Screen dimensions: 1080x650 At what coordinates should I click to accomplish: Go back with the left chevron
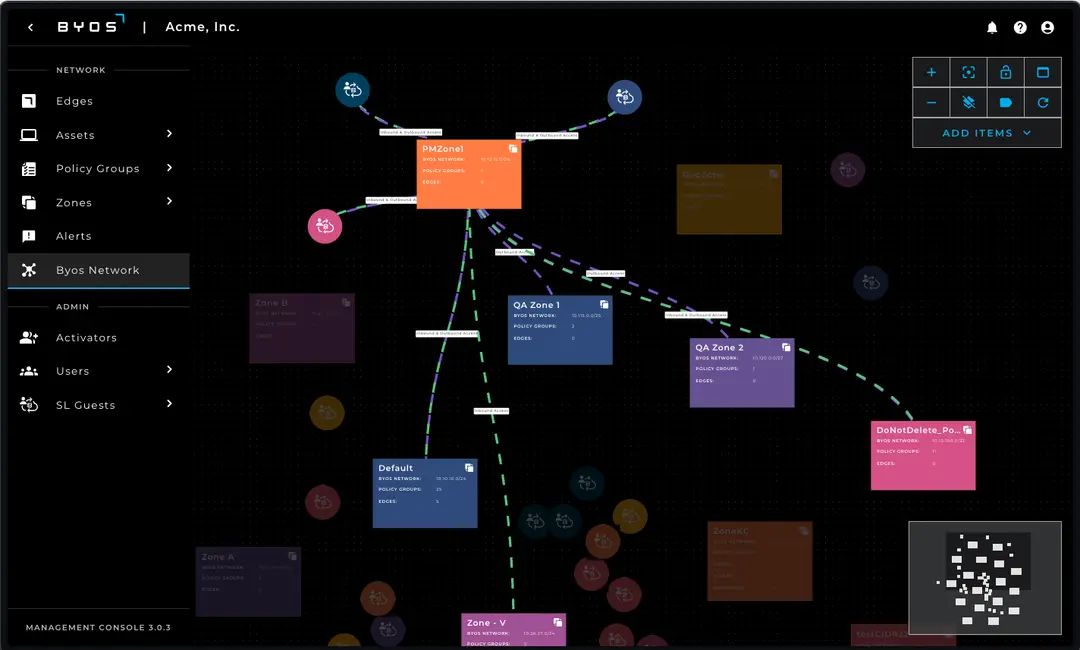[30, 28]
